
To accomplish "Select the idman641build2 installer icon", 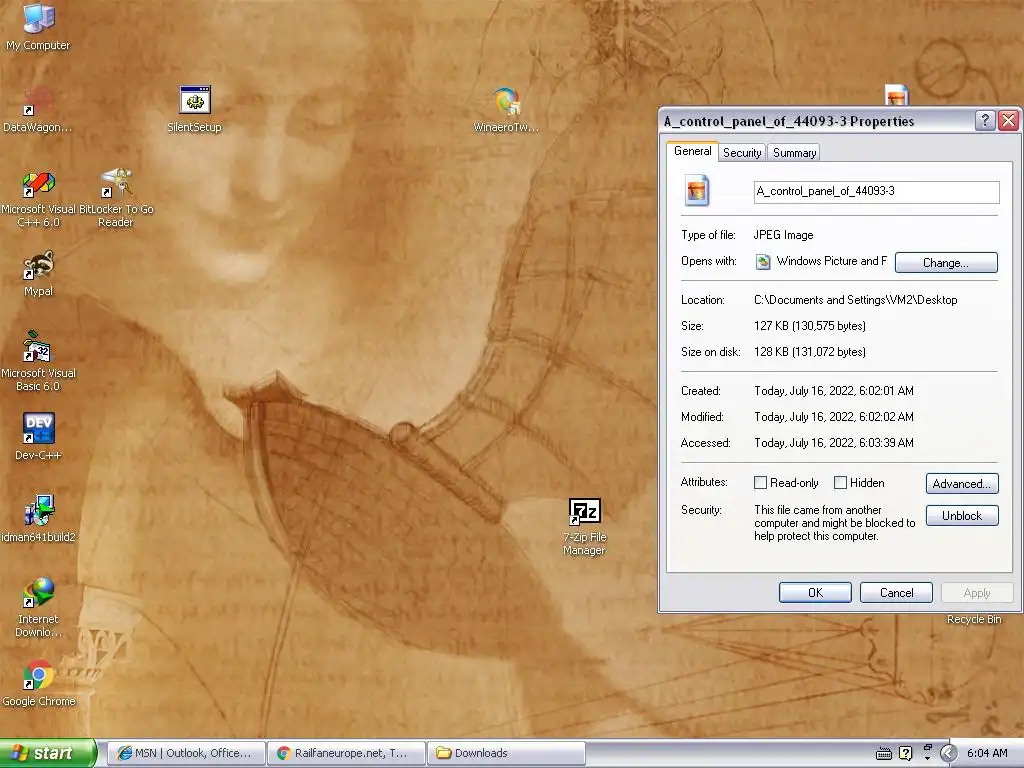I will point(38,519).
